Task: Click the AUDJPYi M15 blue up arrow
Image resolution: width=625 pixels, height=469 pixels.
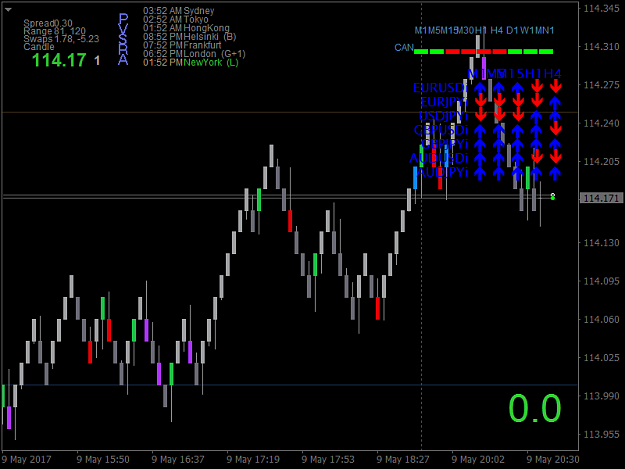Action: 517,173
